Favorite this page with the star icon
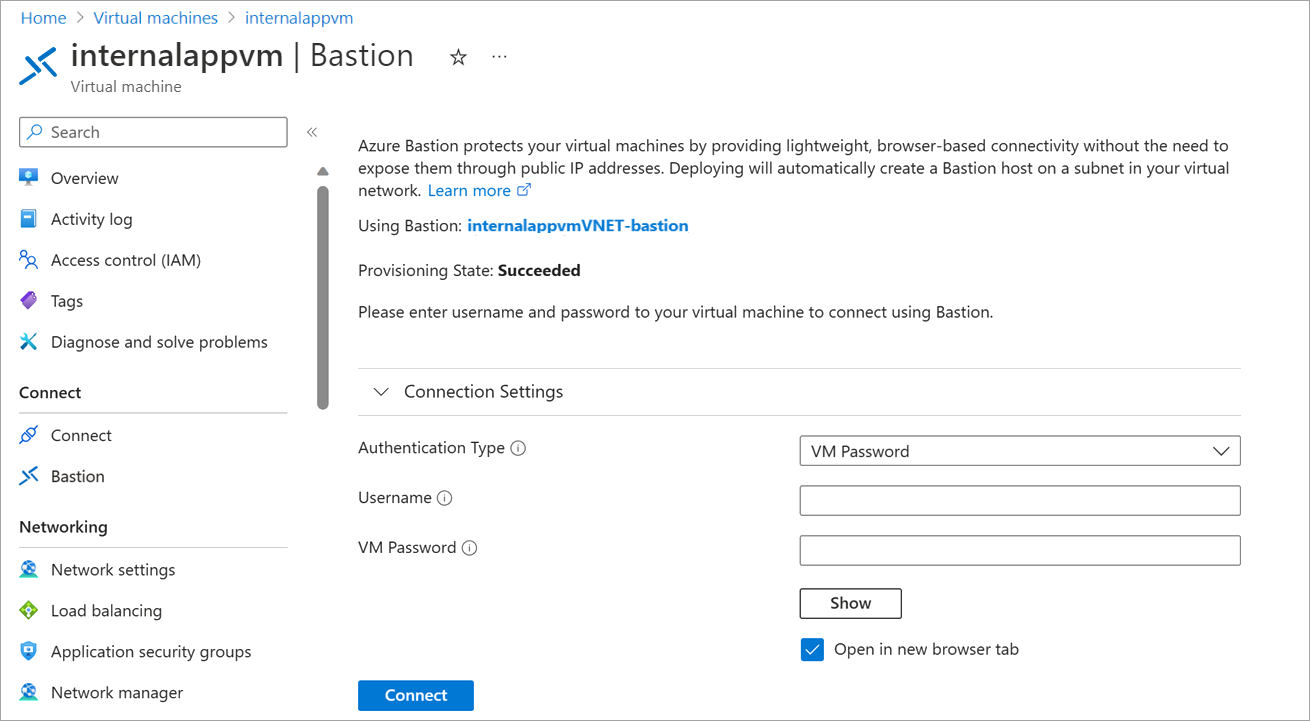This screenshot has width=1310, height=721. [458, 57]
